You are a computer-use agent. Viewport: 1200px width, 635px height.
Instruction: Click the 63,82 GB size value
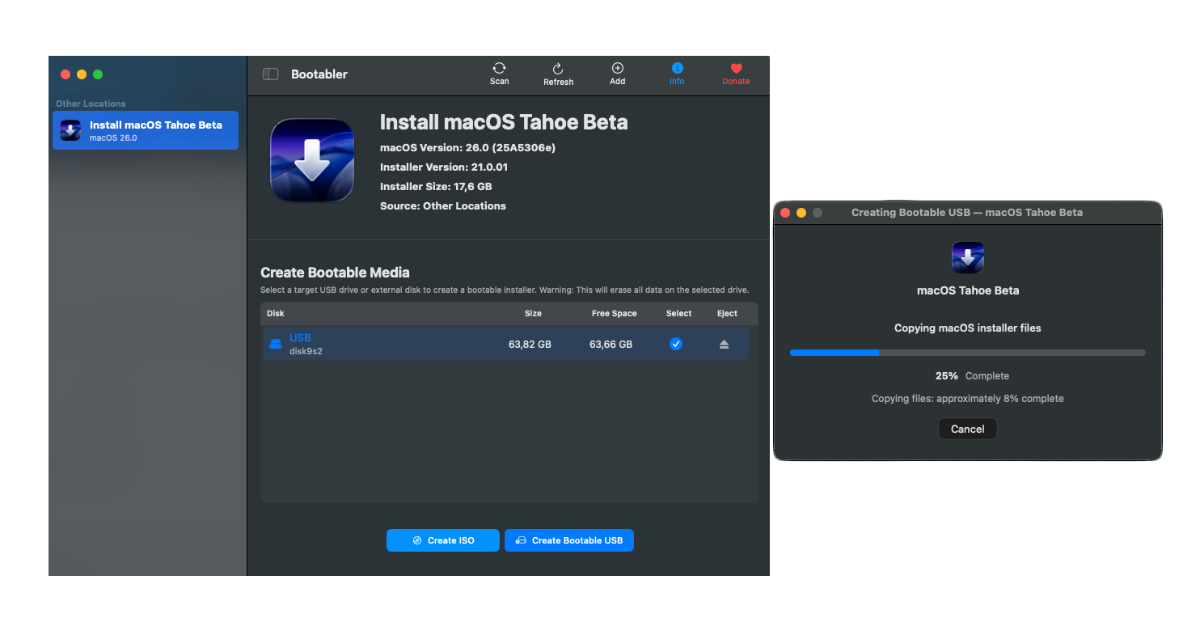(530, 344)
